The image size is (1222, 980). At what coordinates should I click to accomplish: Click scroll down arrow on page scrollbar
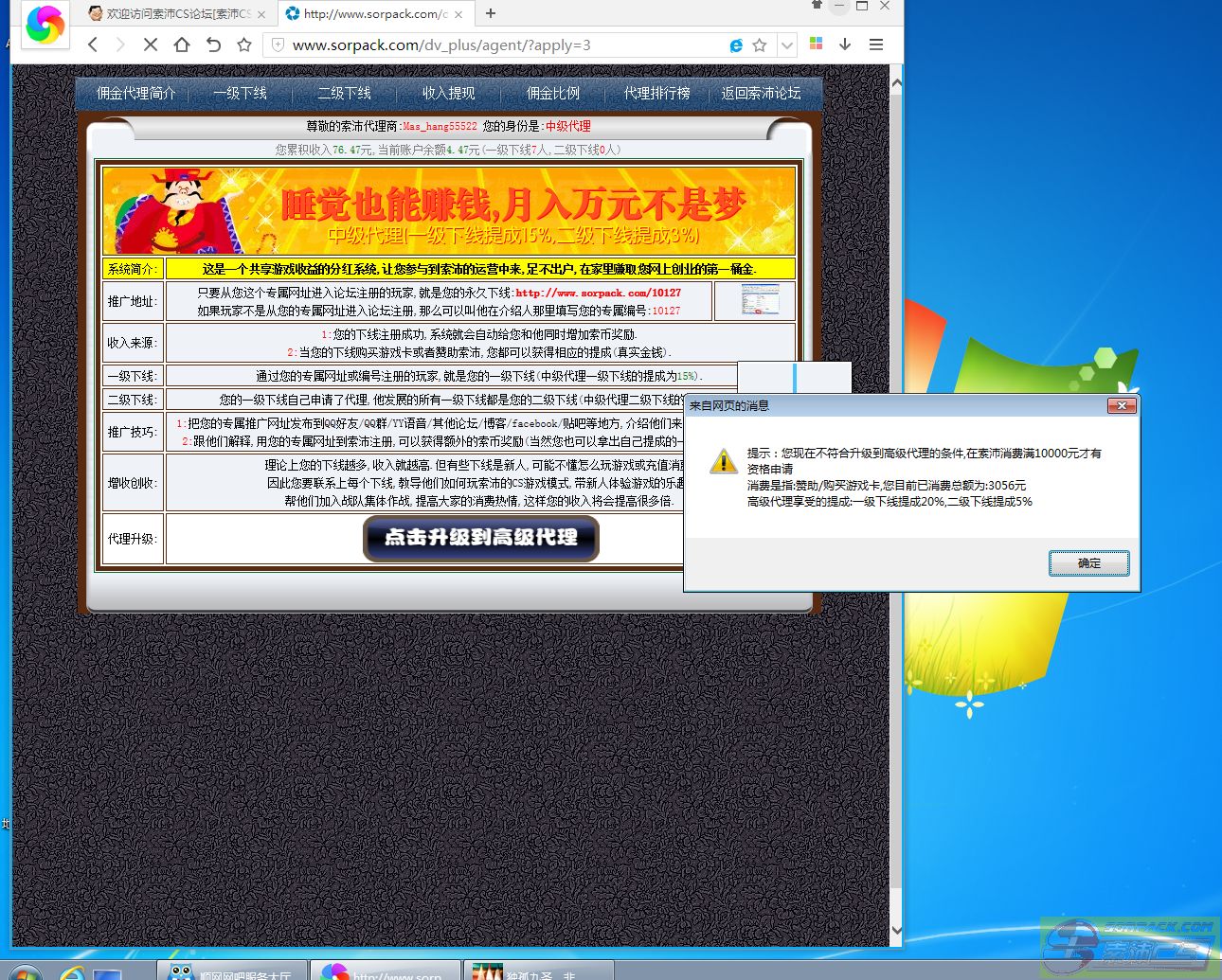pos(896,931)
